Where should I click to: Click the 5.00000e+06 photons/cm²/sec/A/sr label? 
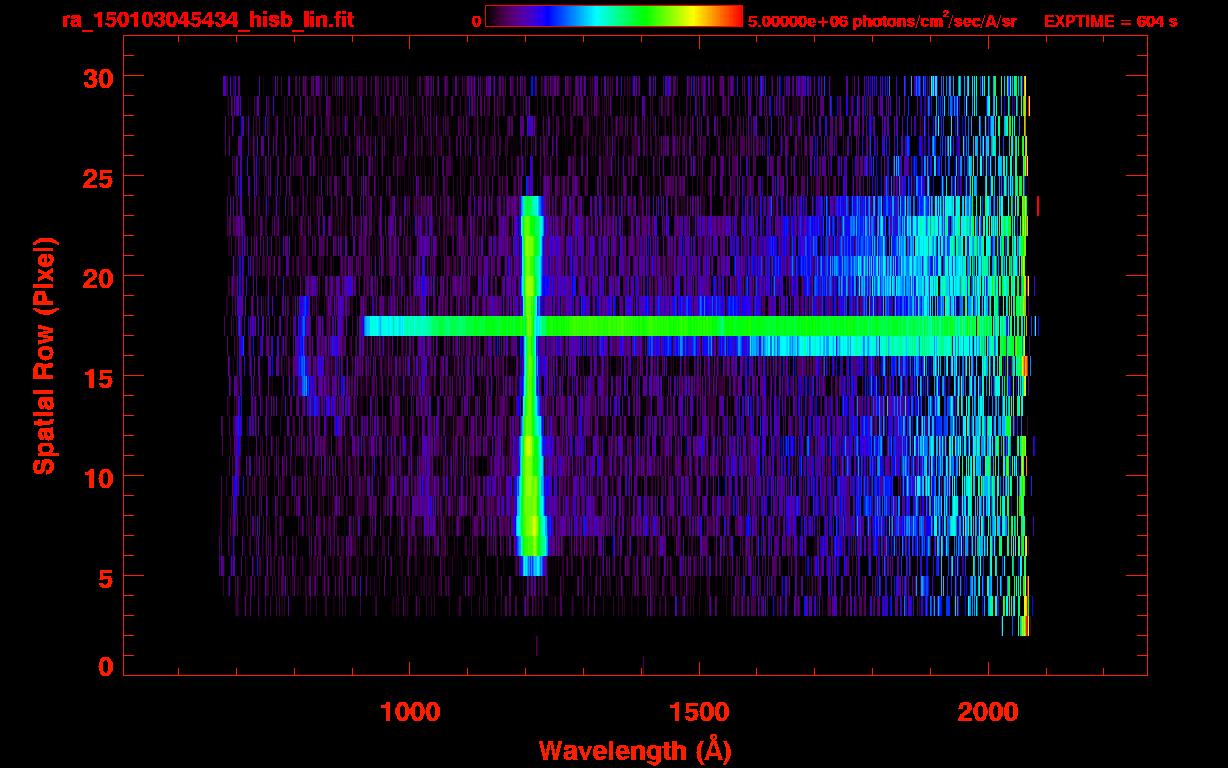click(882, 20)
